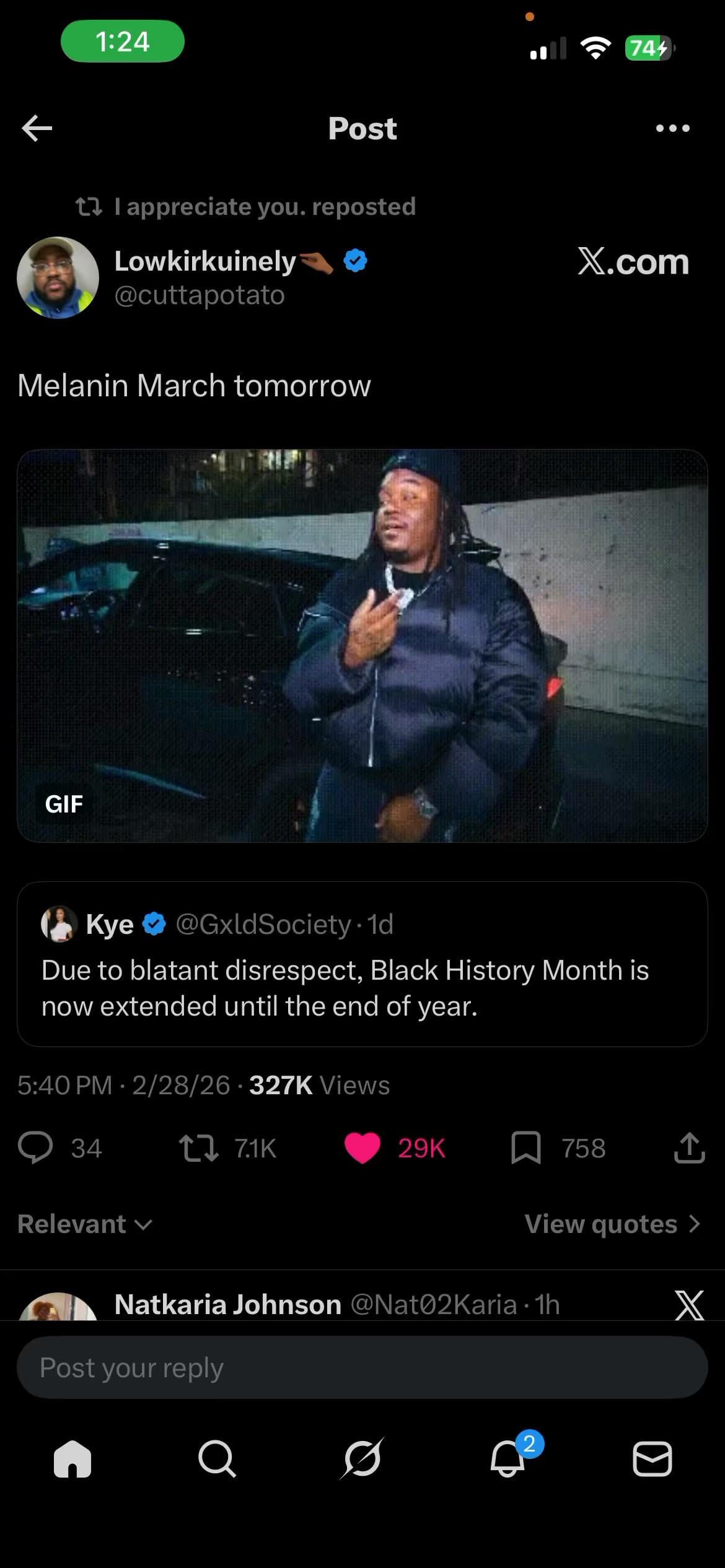Screen dimensions: 725x1568
Task: Expand the Relevant sort dropdown
Action: coord(85,1224)
